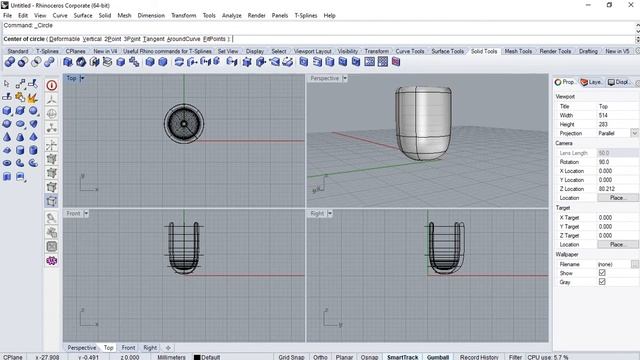Select the Pipe solid tool
The width and height of the screenshot is (640, 360).
[x=20, y=163]
